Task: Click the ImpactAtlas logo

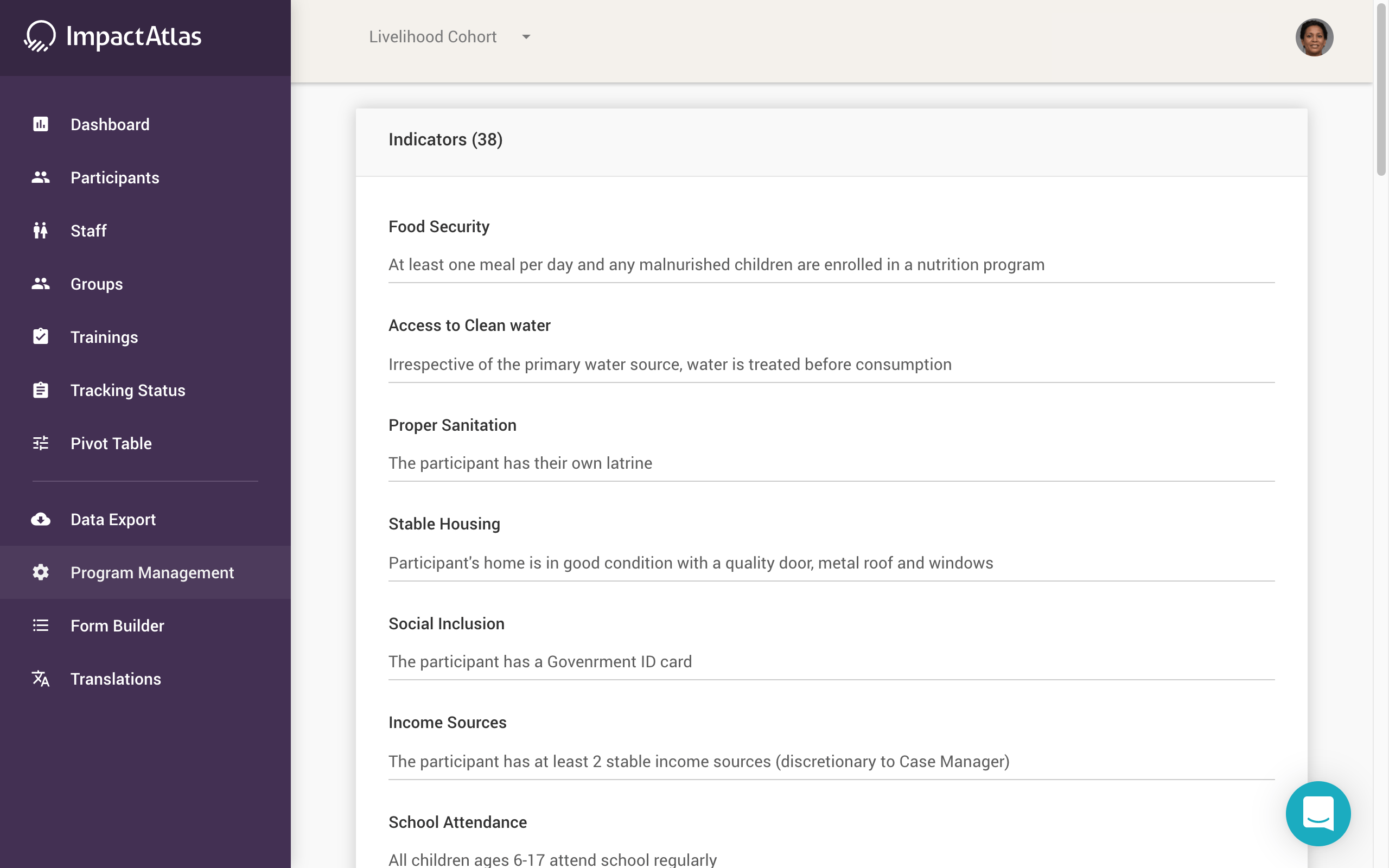Action: 113,37
